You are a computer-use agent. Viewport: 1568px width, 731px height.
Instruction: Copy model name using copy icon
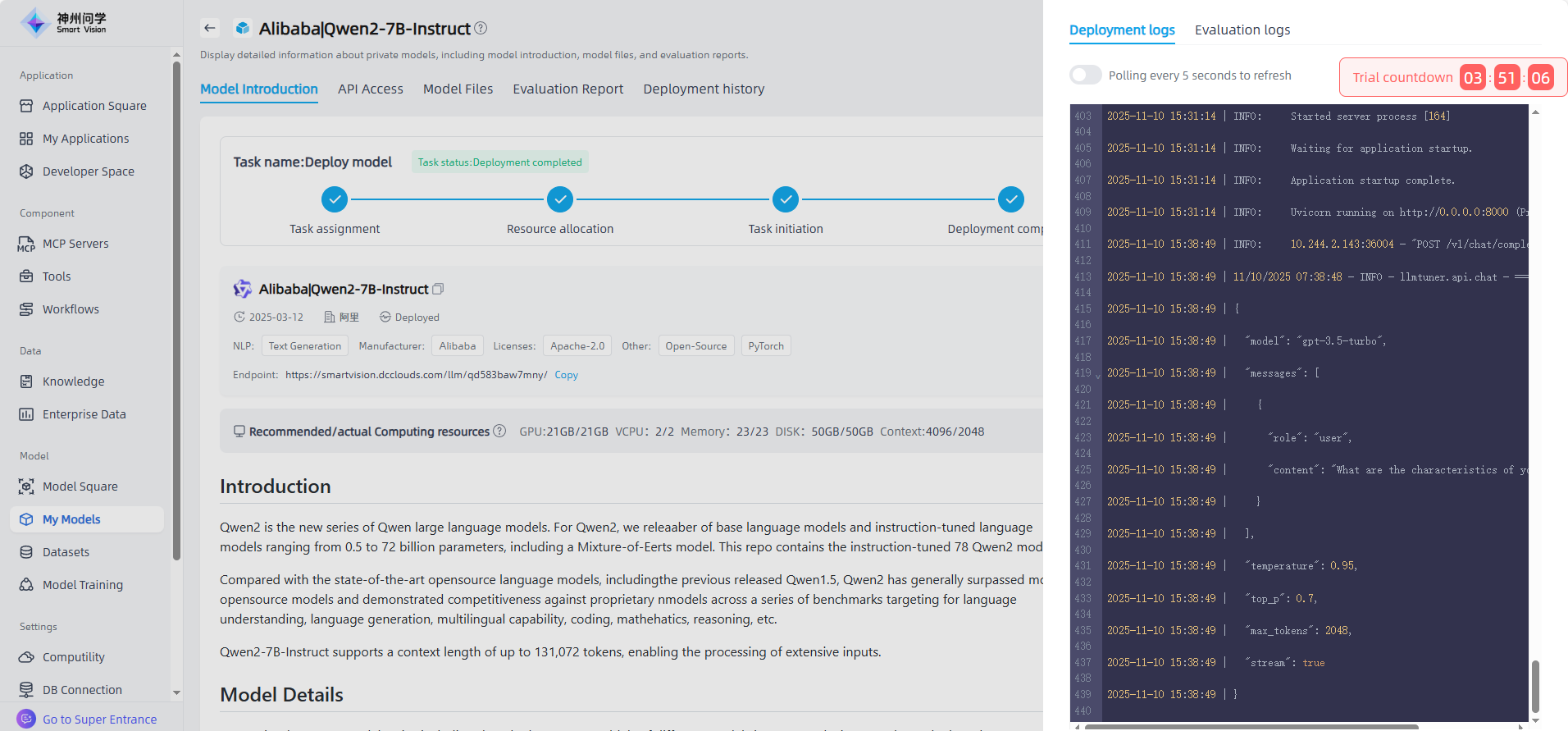pyautogui.click(x=438, y=289)
